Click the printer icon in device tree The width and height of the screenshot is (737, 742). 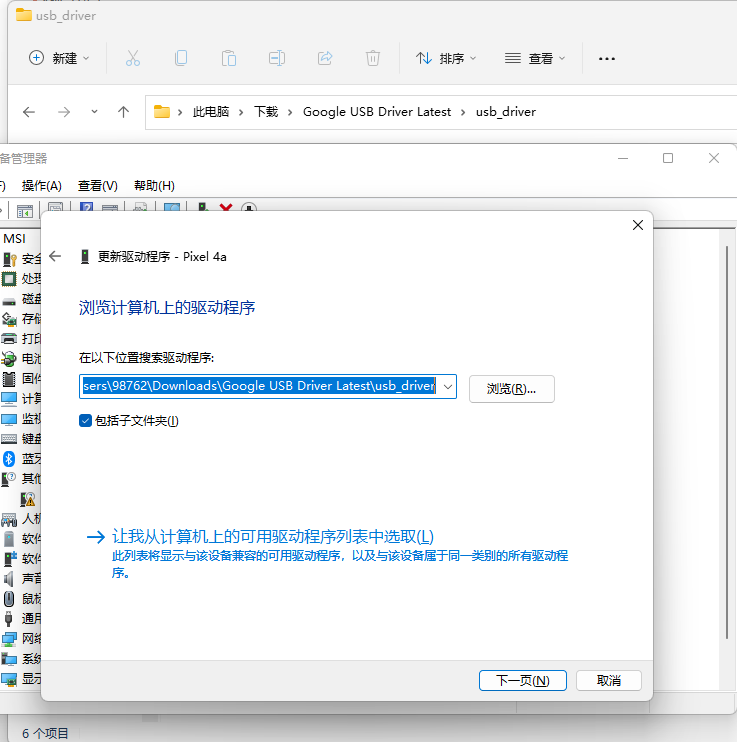coord(9,339)
